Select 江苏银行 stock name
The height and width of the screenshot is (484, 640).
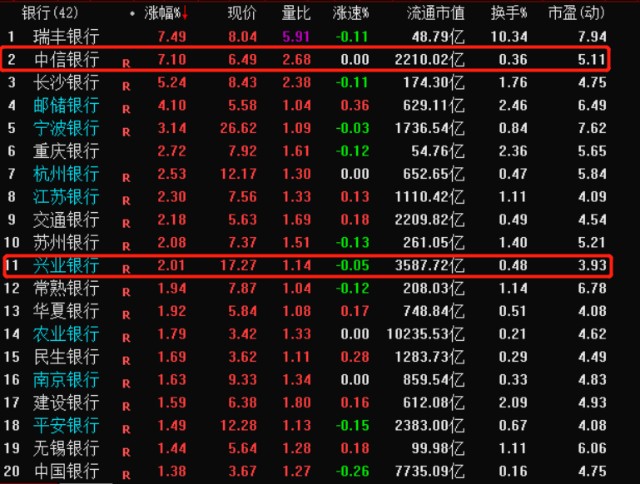66,197
